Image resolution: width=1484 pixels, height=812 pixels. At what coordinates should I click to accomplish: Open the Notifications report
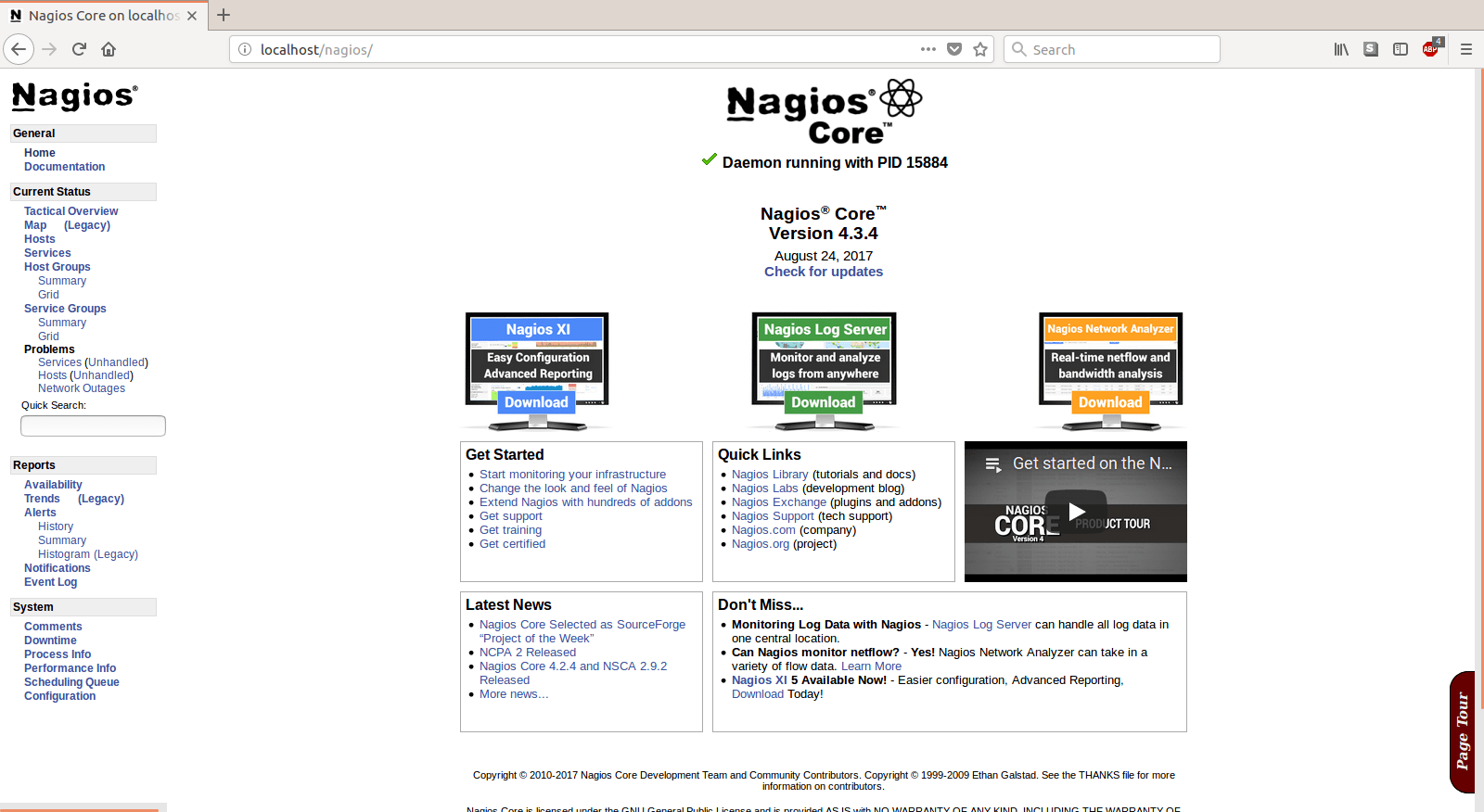[58, 568]
